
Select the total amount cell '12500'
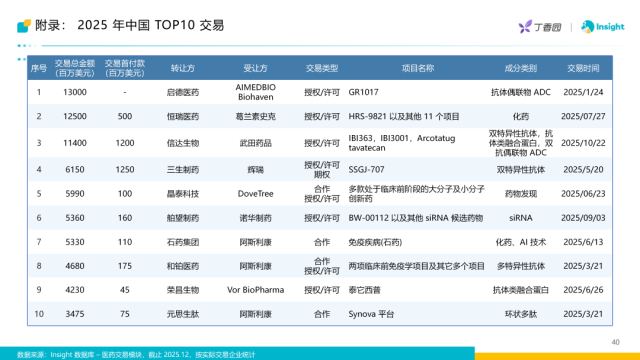coord(75,116)
